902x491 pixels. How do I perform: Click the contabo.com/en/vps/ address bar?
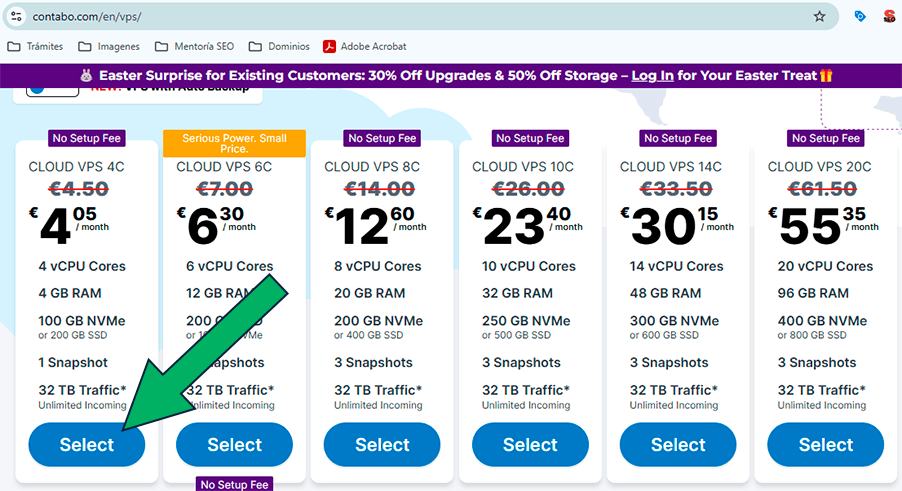tap(400, 16)
